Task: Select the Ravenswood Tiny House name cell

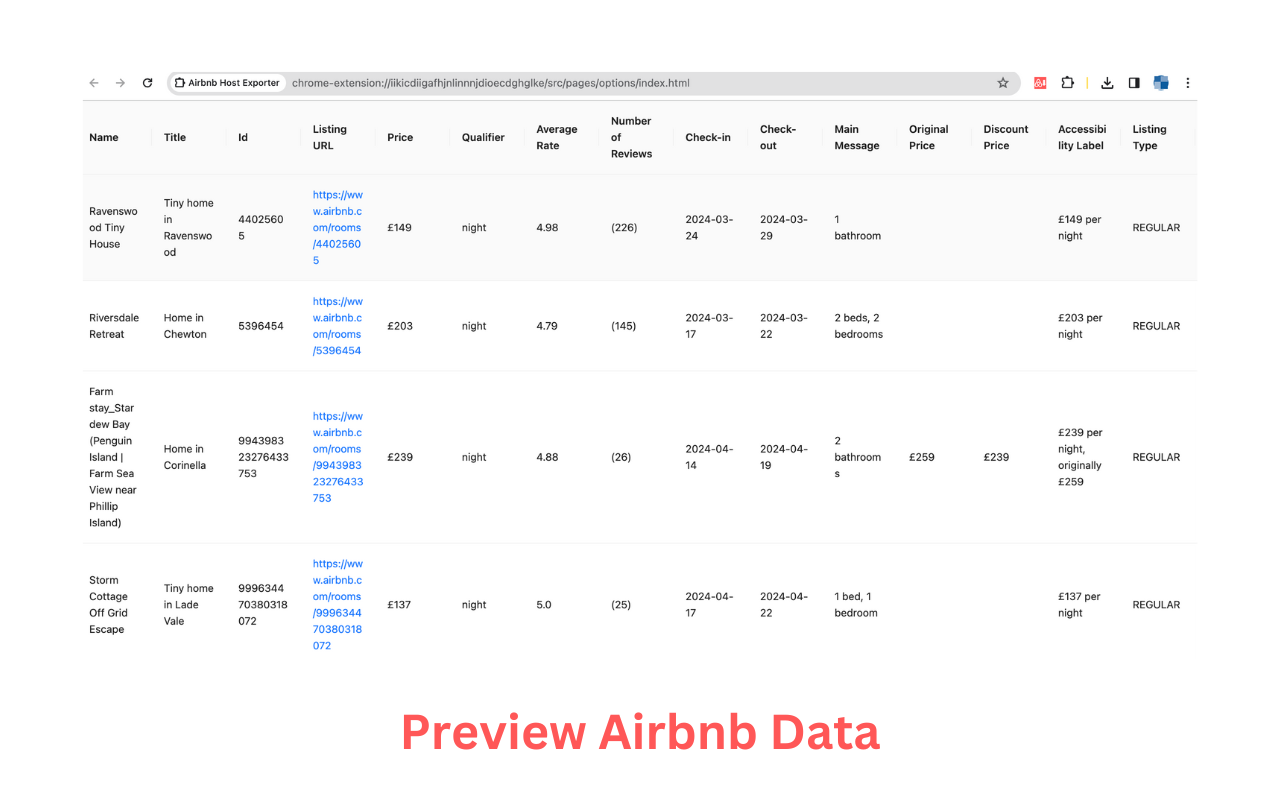Action: pyautogui.click(x=113, y=228)
